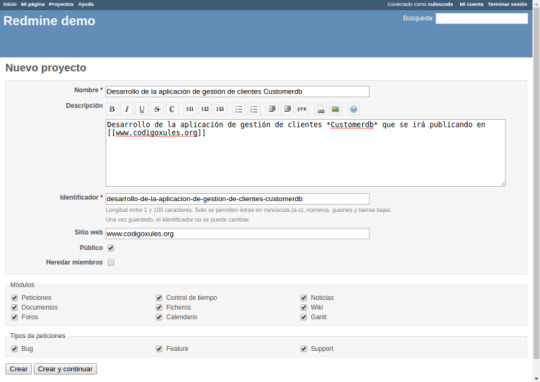Click the Nuevo proyecto heading

46,68
